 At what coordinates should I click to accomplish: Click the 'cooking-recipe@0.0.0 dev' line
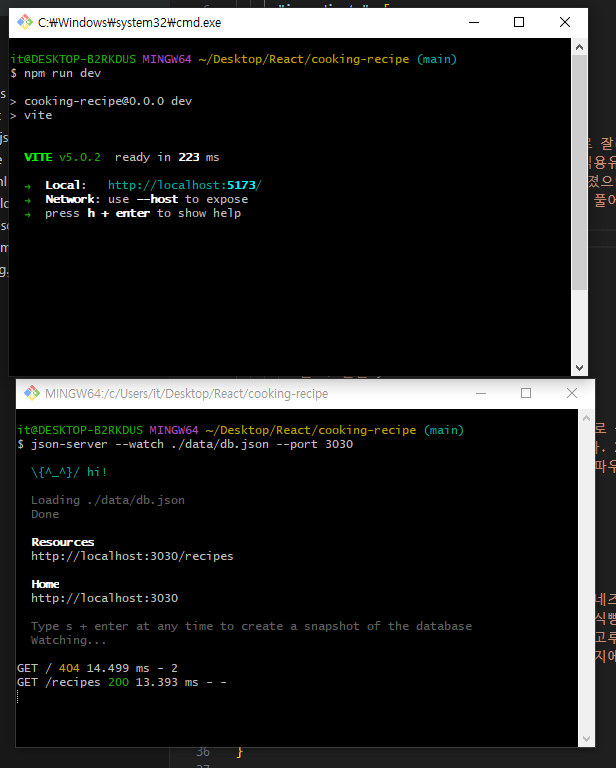(108, 101)
